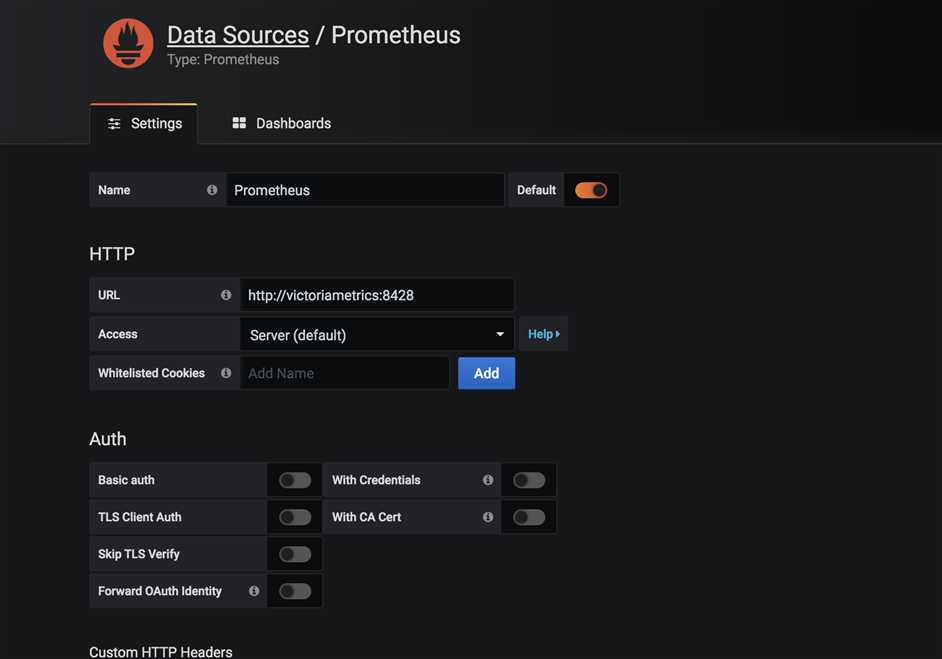Go to the Data Sources breadcrumb link
Screen dimensions: 942x659
(x=238, y=35)
